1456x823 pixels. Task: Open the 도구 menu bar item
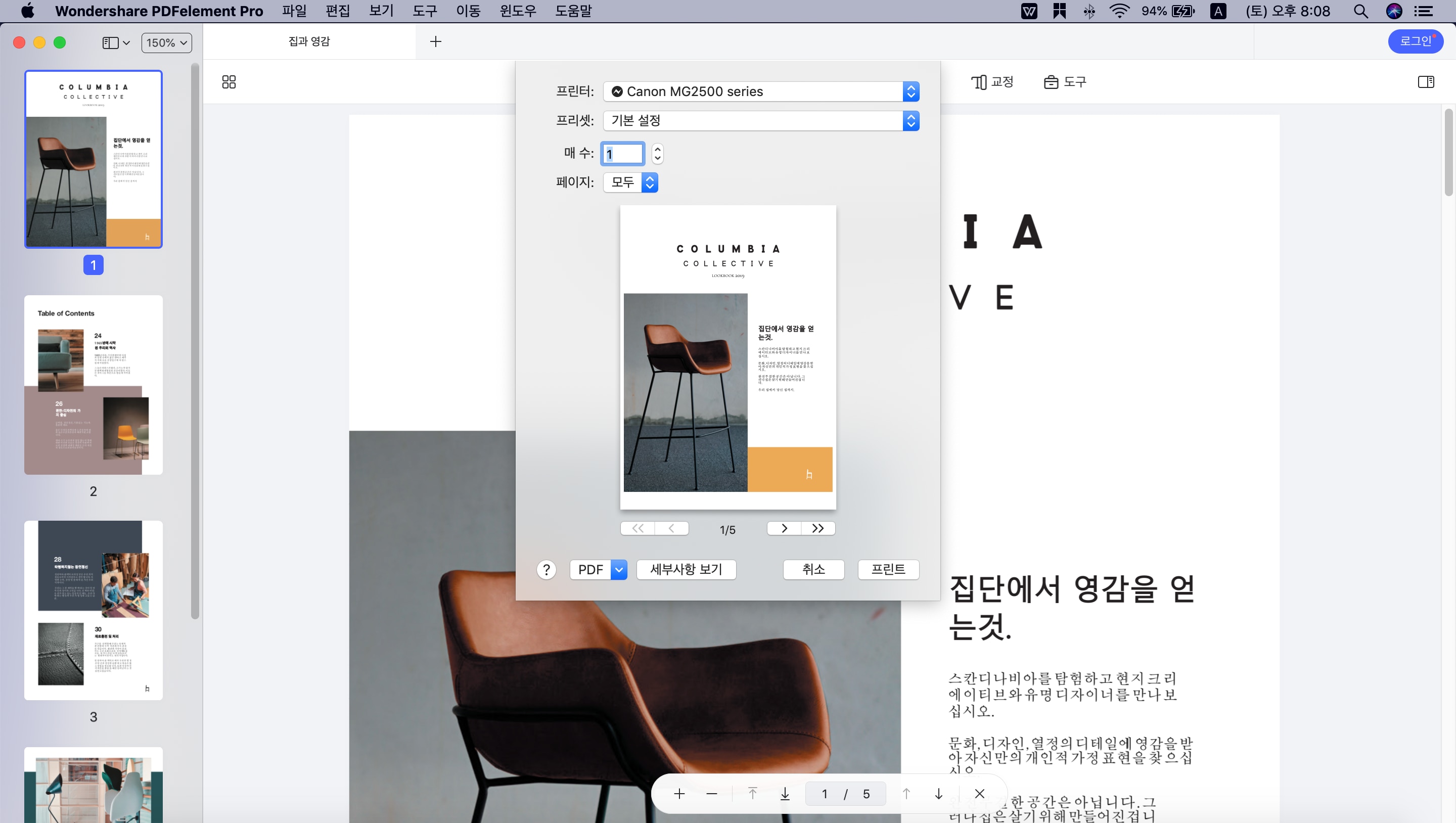pos(425,11)
